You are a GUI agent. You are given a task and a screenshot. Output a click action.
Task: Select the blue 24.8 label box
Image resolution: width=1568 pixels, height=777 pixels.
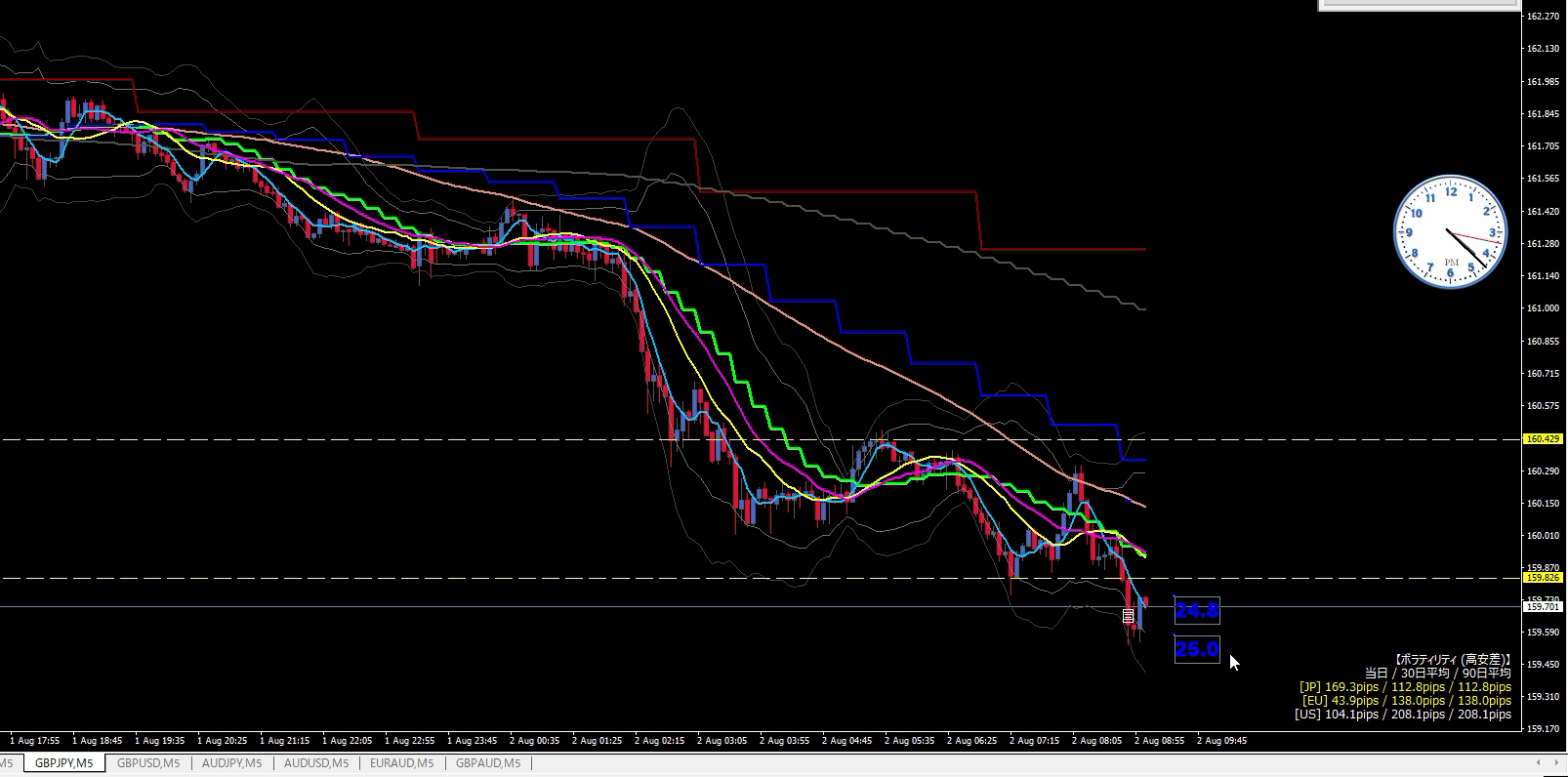pyautogui.click(x=1196, y=611)
